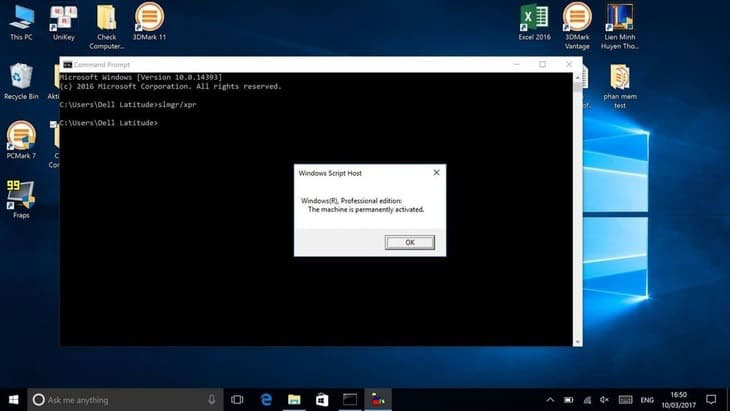The height and width of the screenshot is (411, 730).
Task: Open the Windows Start menu
Action: coord(14,400)
